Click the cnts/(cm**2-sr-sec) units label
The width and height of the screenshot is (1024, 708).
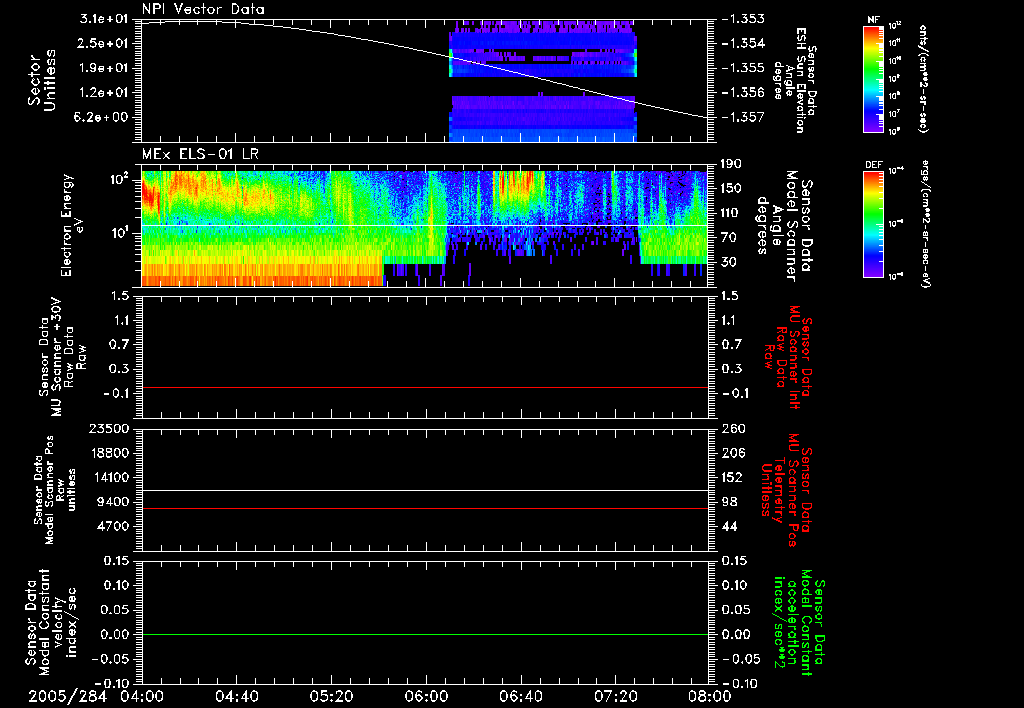923,78
